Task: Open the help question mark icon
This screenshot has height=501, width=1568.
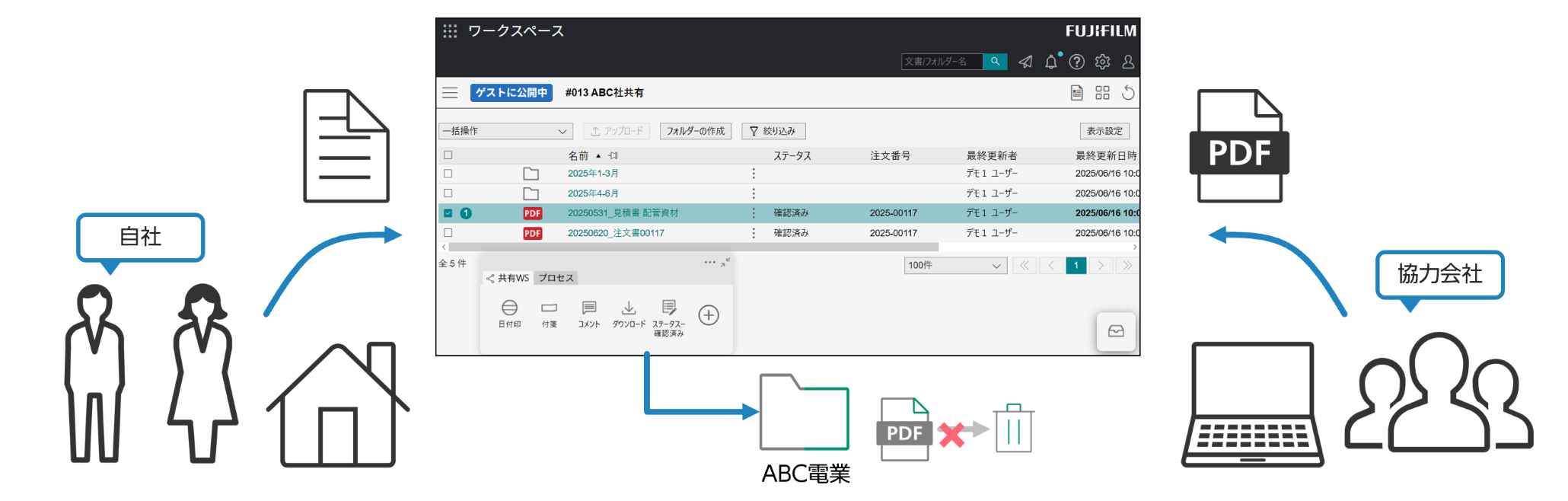Action: coord(1076,62)
